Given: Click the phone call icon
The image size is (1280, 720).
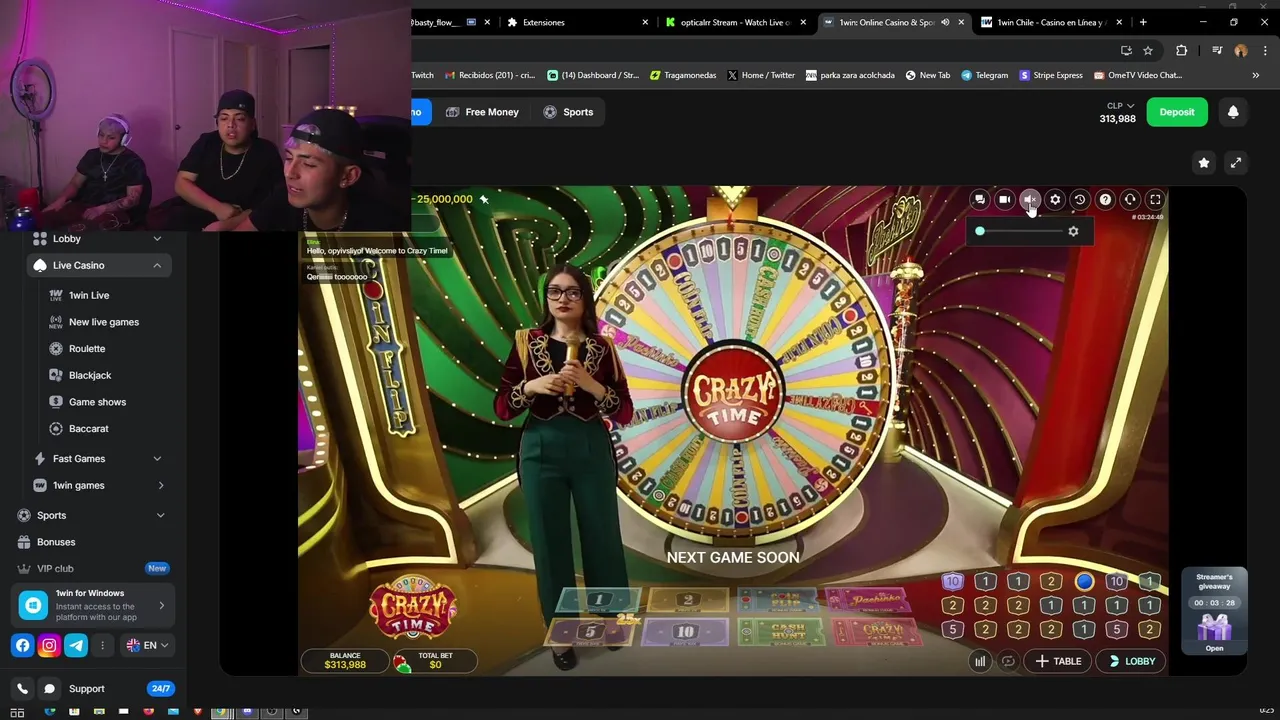Looking at the screenshot, I should tap(23, 689).
